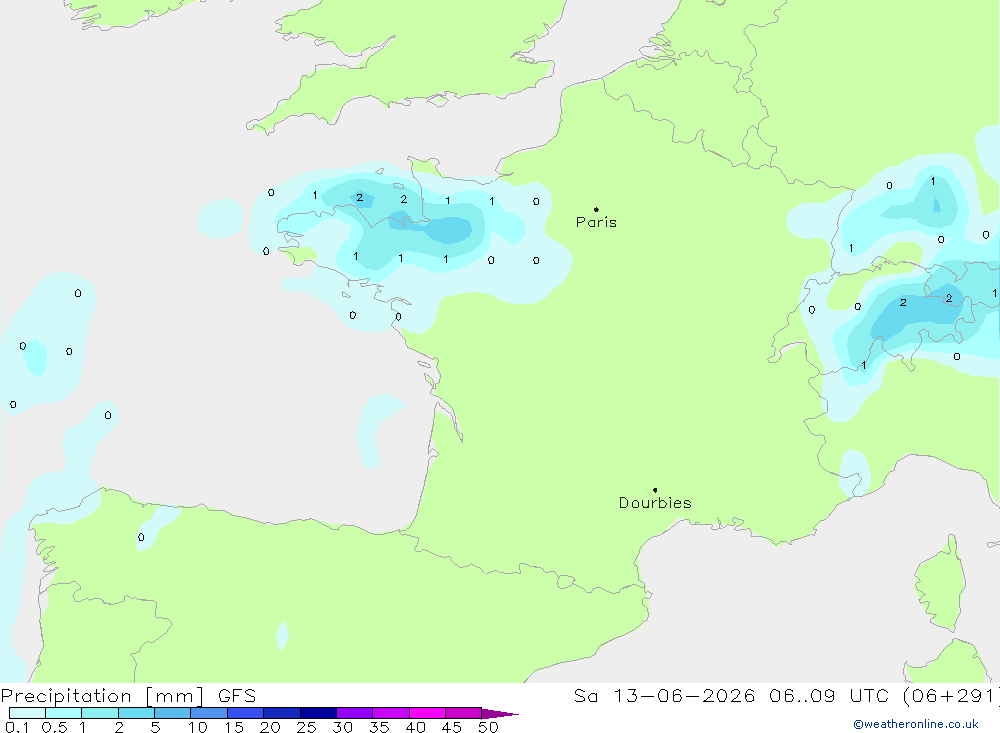
Task: Open the weatheronline.co.uk copyright link
Action: coord(915,724)
